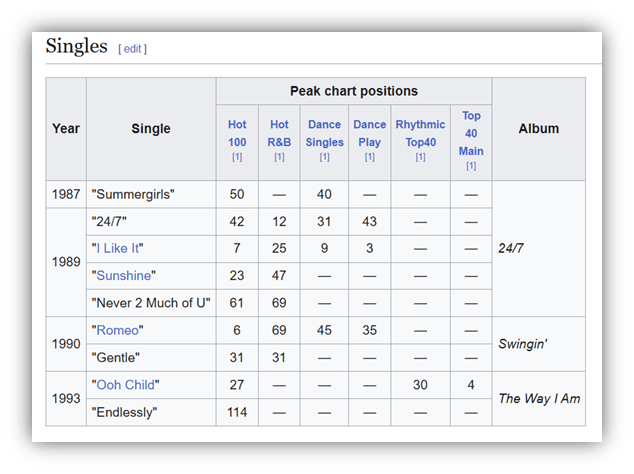
Task: Click footnote [1] under Hot R&B
Action: (279, 157)
